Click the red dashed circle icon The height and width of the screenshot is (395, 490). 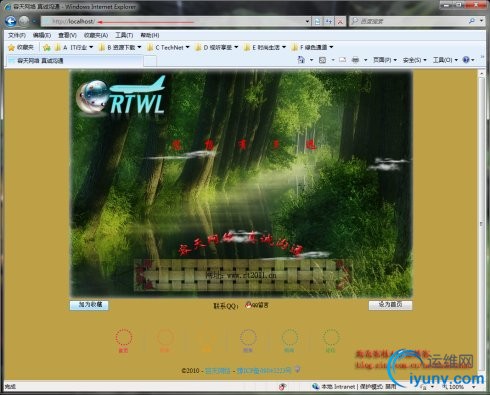tap(124, 338)
